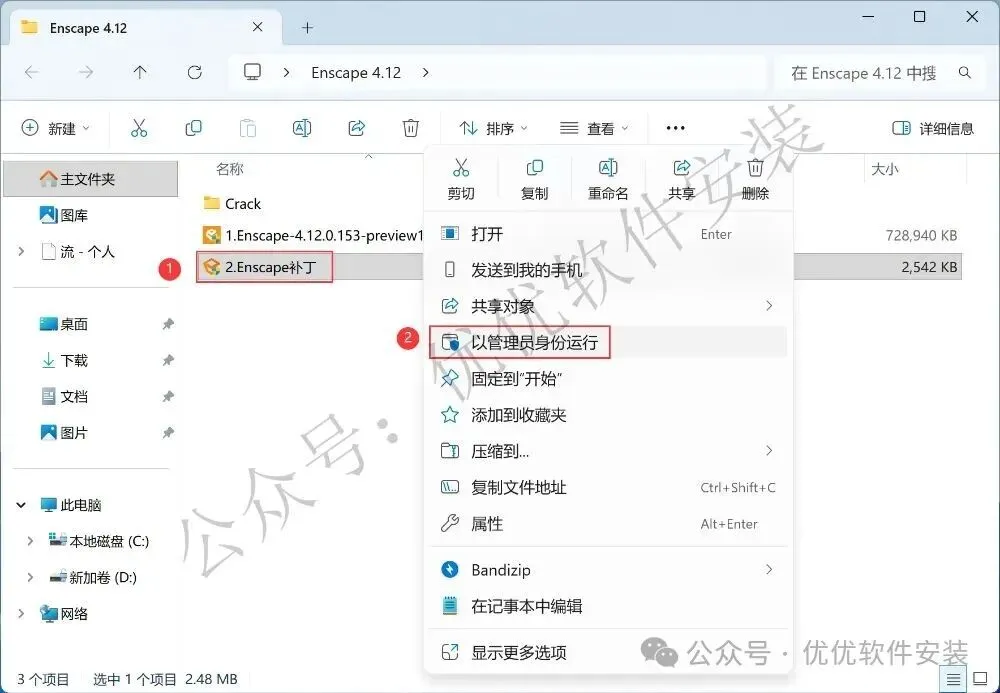Screen dimensions: 1000x693
Task: Open the 新建 dropdown
Action: tap(56, 128)
